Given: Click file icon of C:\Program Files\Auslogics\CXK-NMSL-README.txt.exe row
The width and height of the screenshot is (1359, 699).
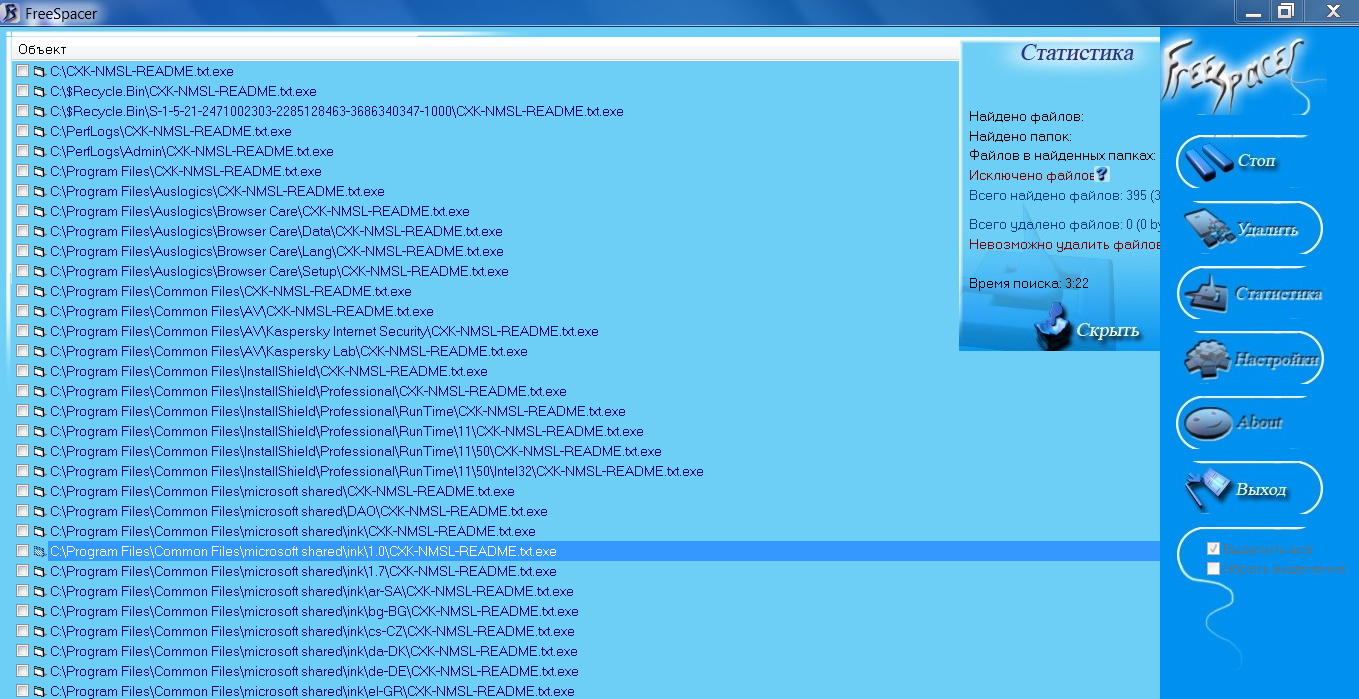Looking at the screenshot, I should [39, 191].
